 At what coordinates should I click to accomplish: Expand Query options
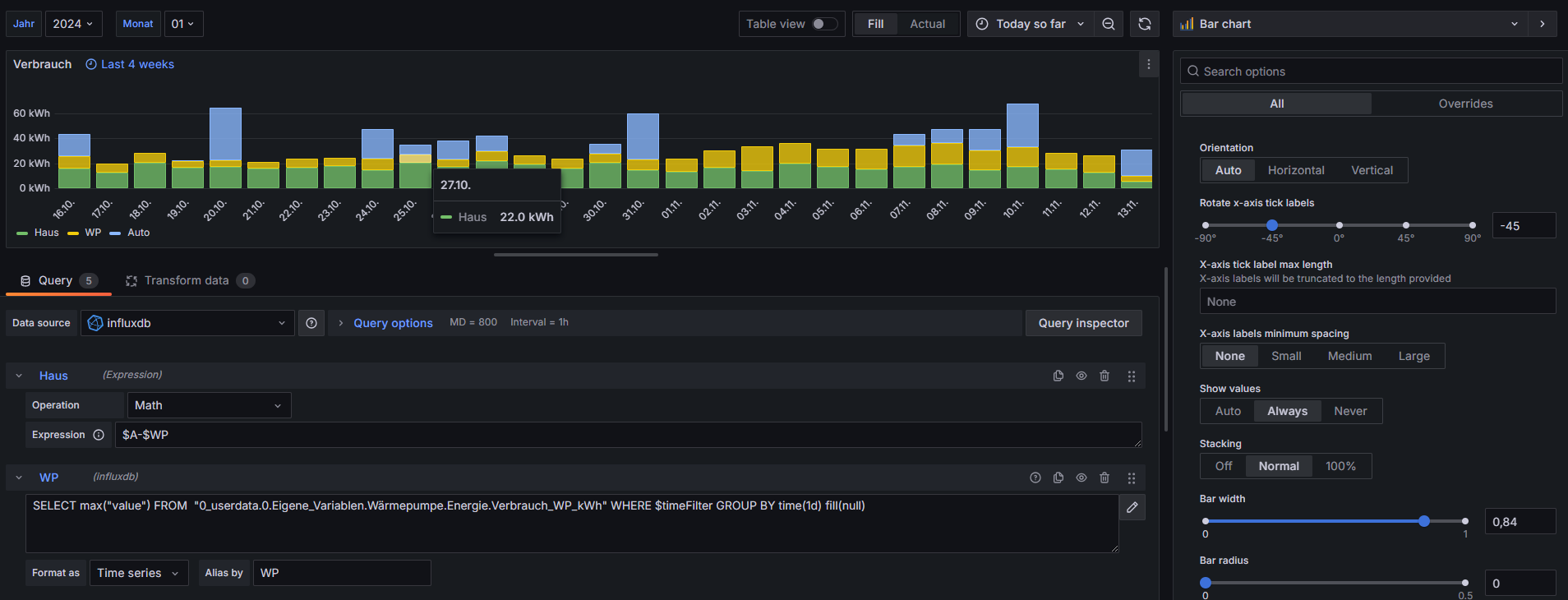point(393,323)
